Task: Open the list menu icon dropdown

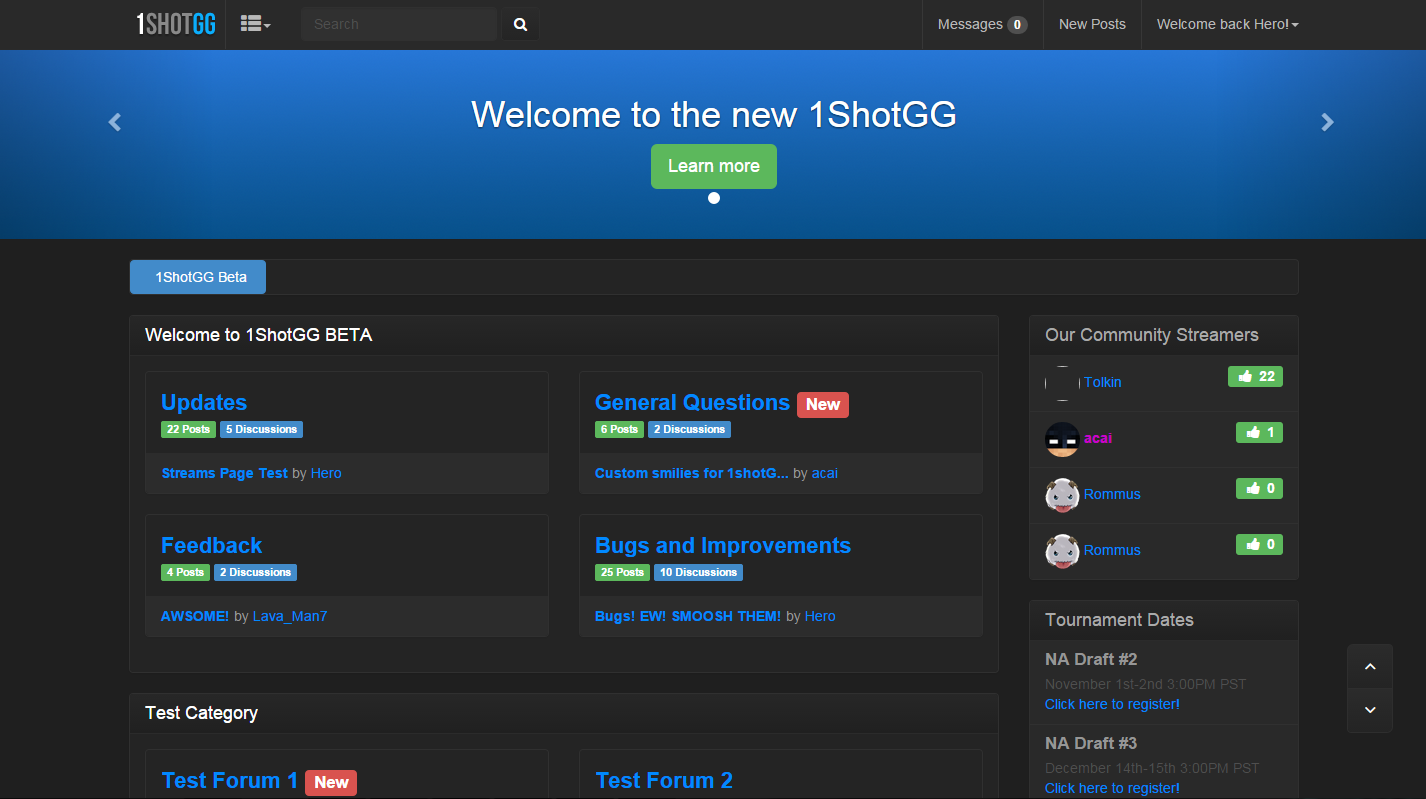Action: [x=256, y=24]
